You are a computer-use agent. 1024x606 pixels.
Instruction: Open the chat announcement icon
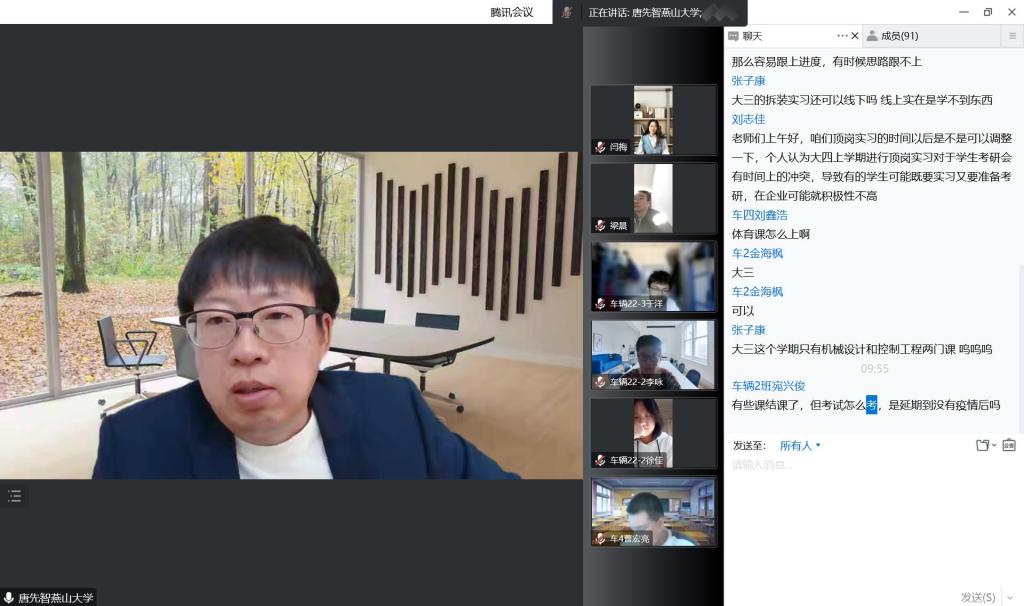(1008, 445)
